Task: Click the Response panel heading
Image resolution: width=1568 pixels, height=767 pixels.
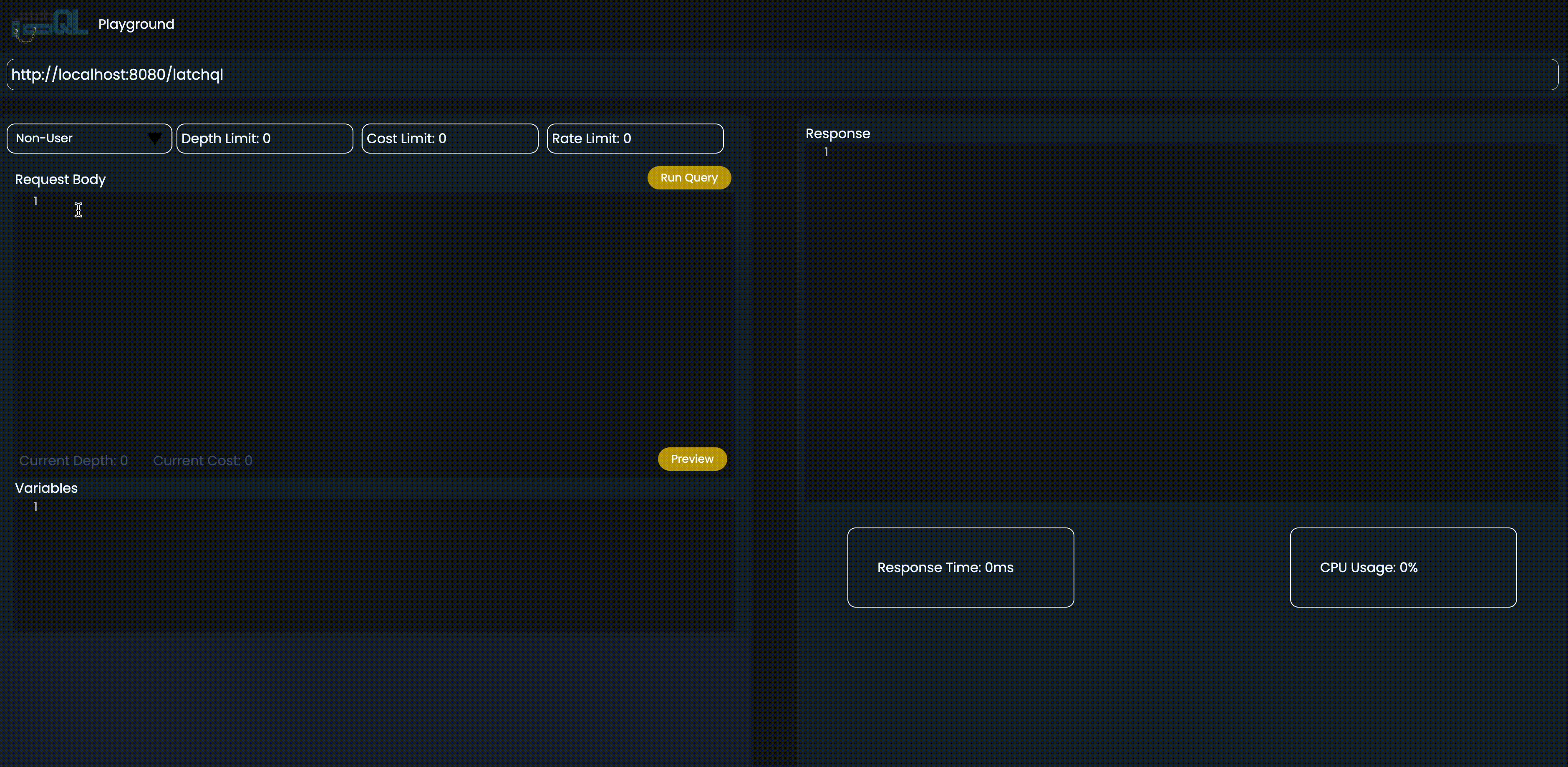Action: click(837, 134)
